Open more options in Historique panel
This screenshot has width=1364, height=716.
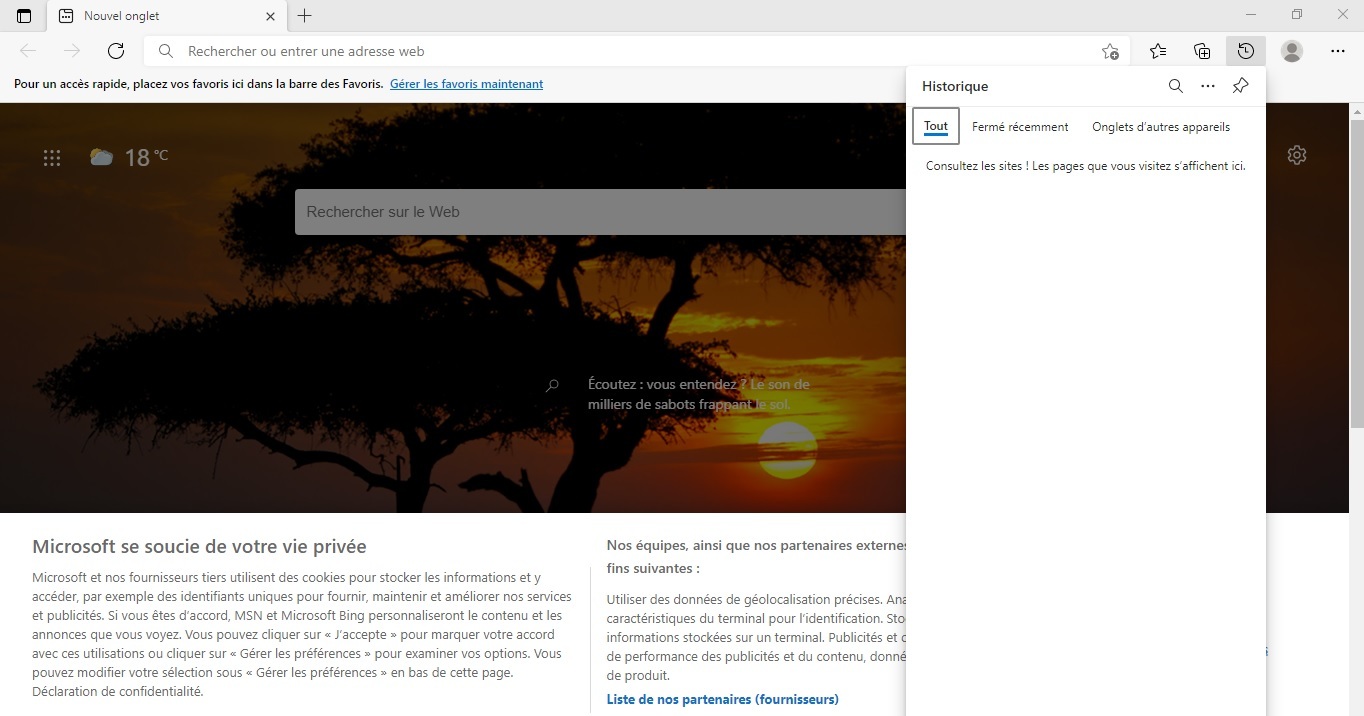[x=1208, y=86]
